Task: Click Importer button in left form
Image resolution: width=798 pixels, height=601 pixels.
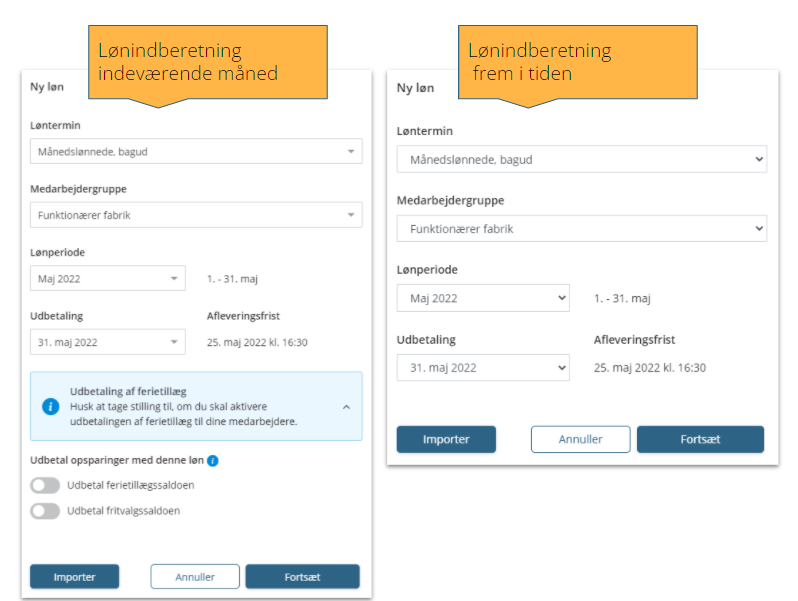Action: (74, 577)
